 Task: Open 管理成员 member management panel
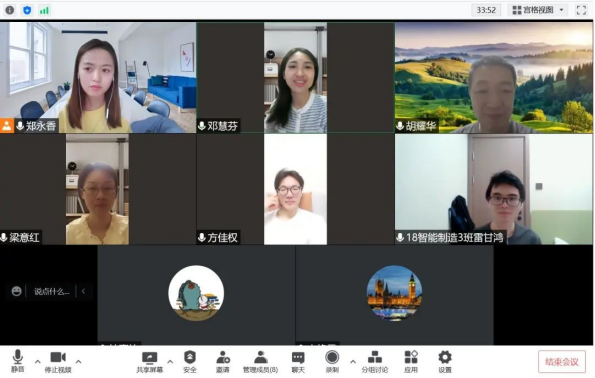point(260,362)
